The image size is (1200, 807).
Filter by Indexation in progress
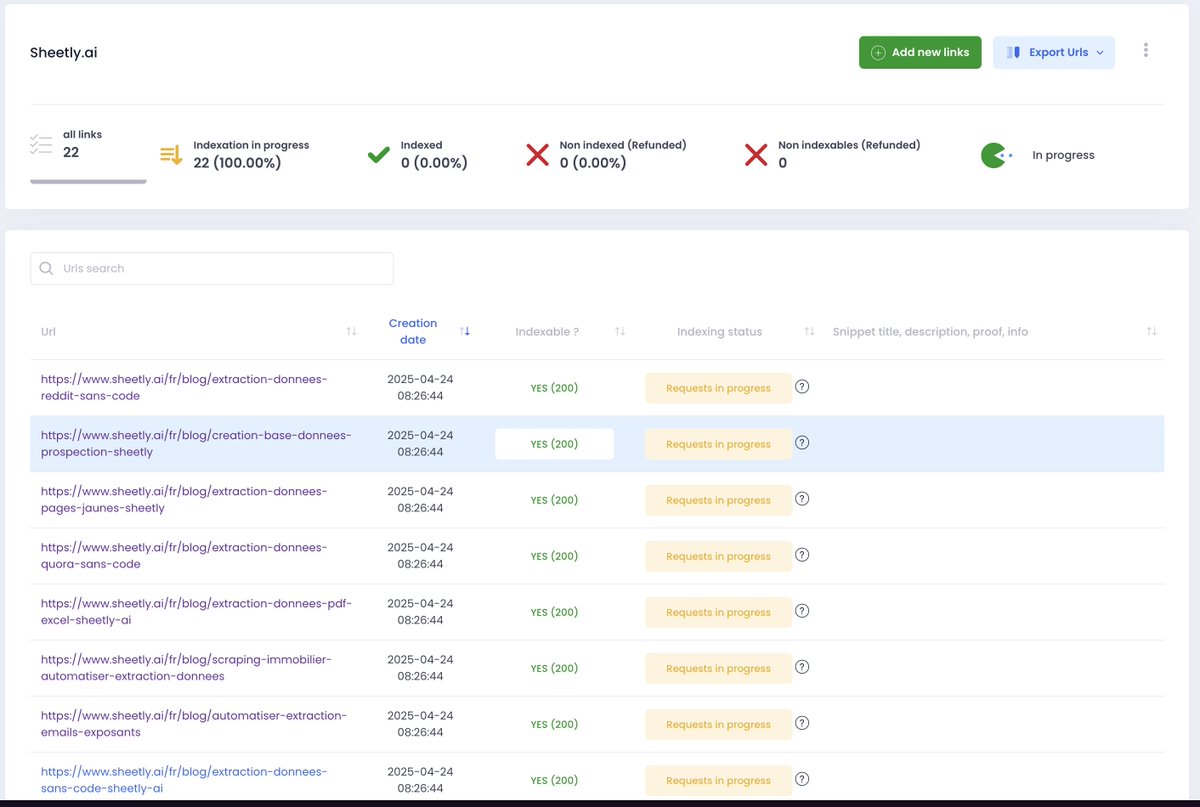pos(235,154)
